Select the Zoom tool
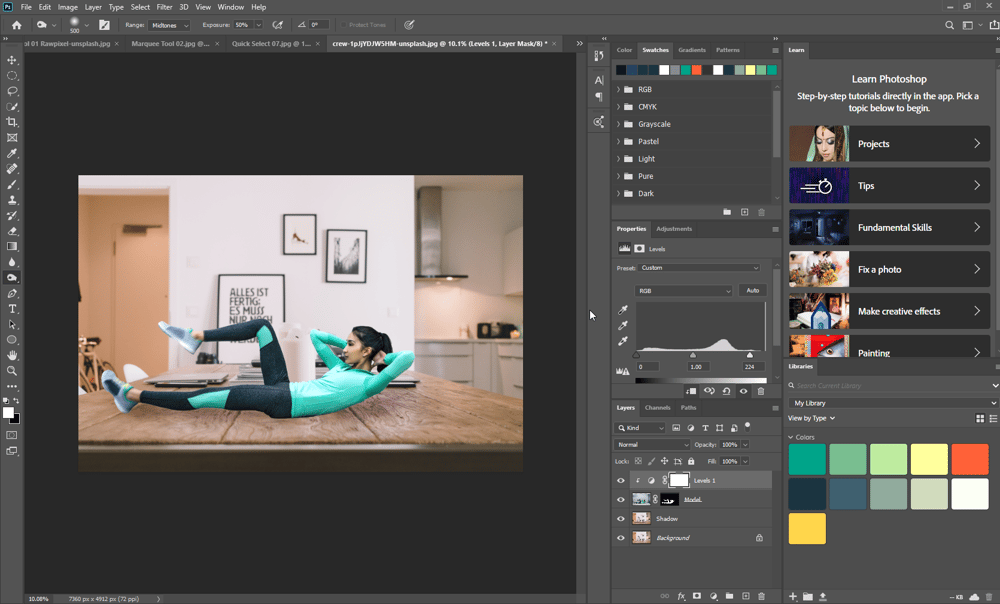The width and height of the screenshot is (1000, 604). (x=13, y=370)
